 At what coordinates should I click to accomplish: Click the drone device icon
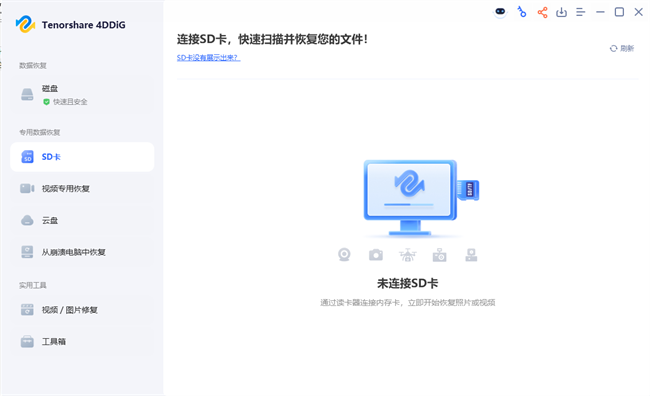tap(407, 255)
